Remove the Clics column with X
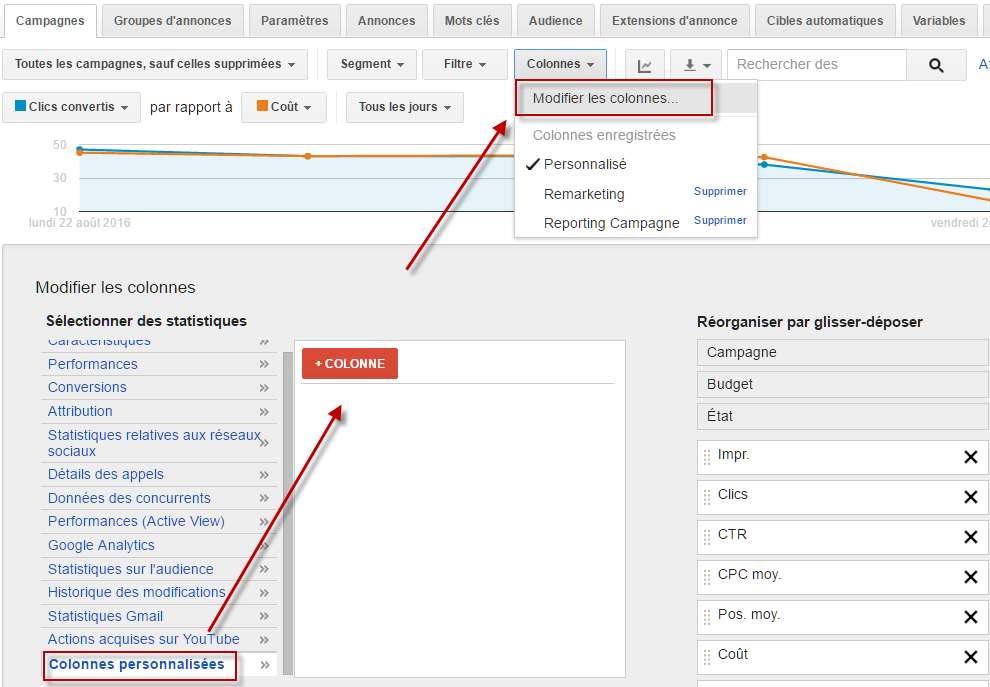The height and width of the screenshot is (687, 990). [x=970, y=497]
